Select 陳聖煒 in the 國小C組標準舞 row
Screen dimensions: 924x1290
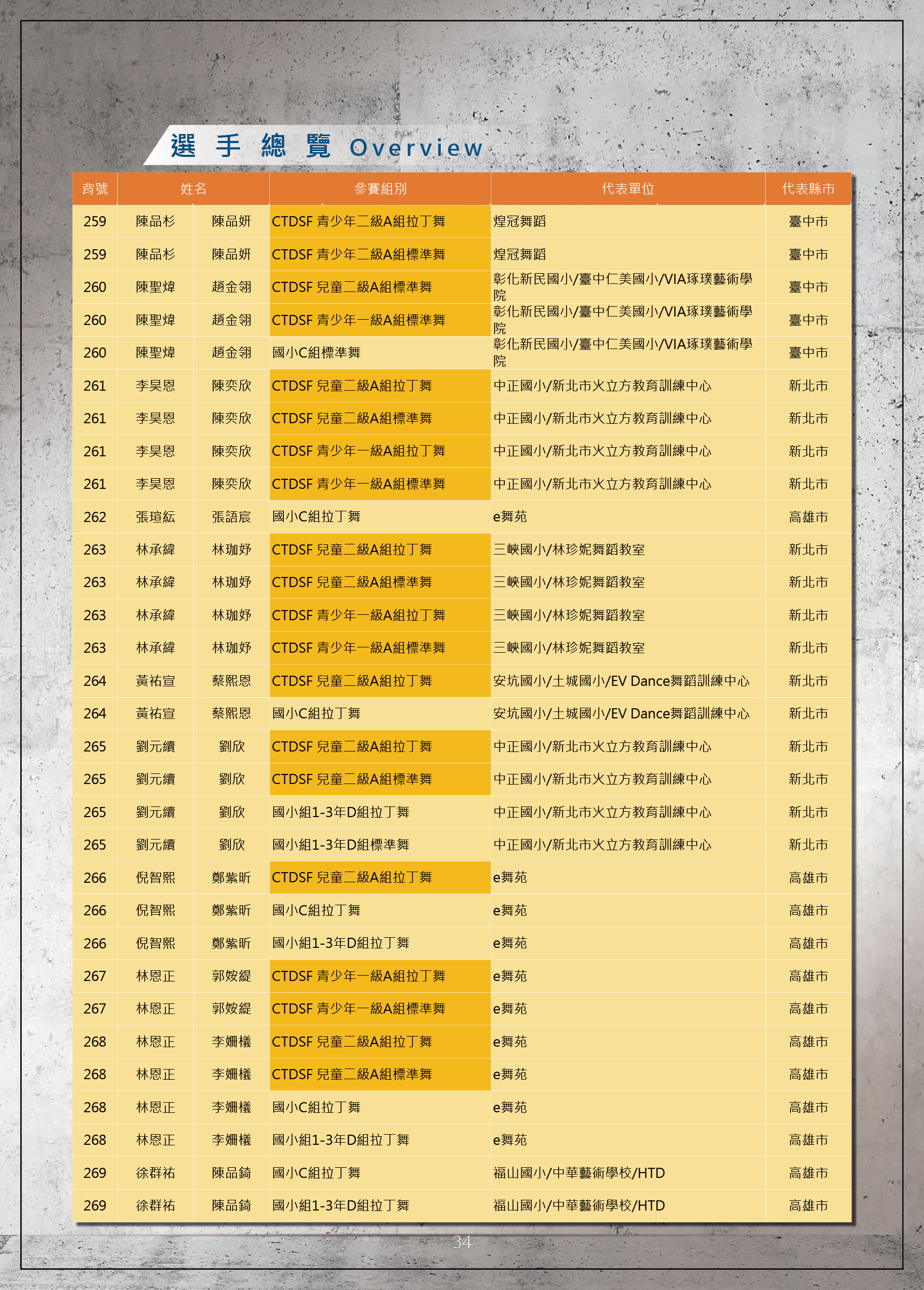(155, 353)
